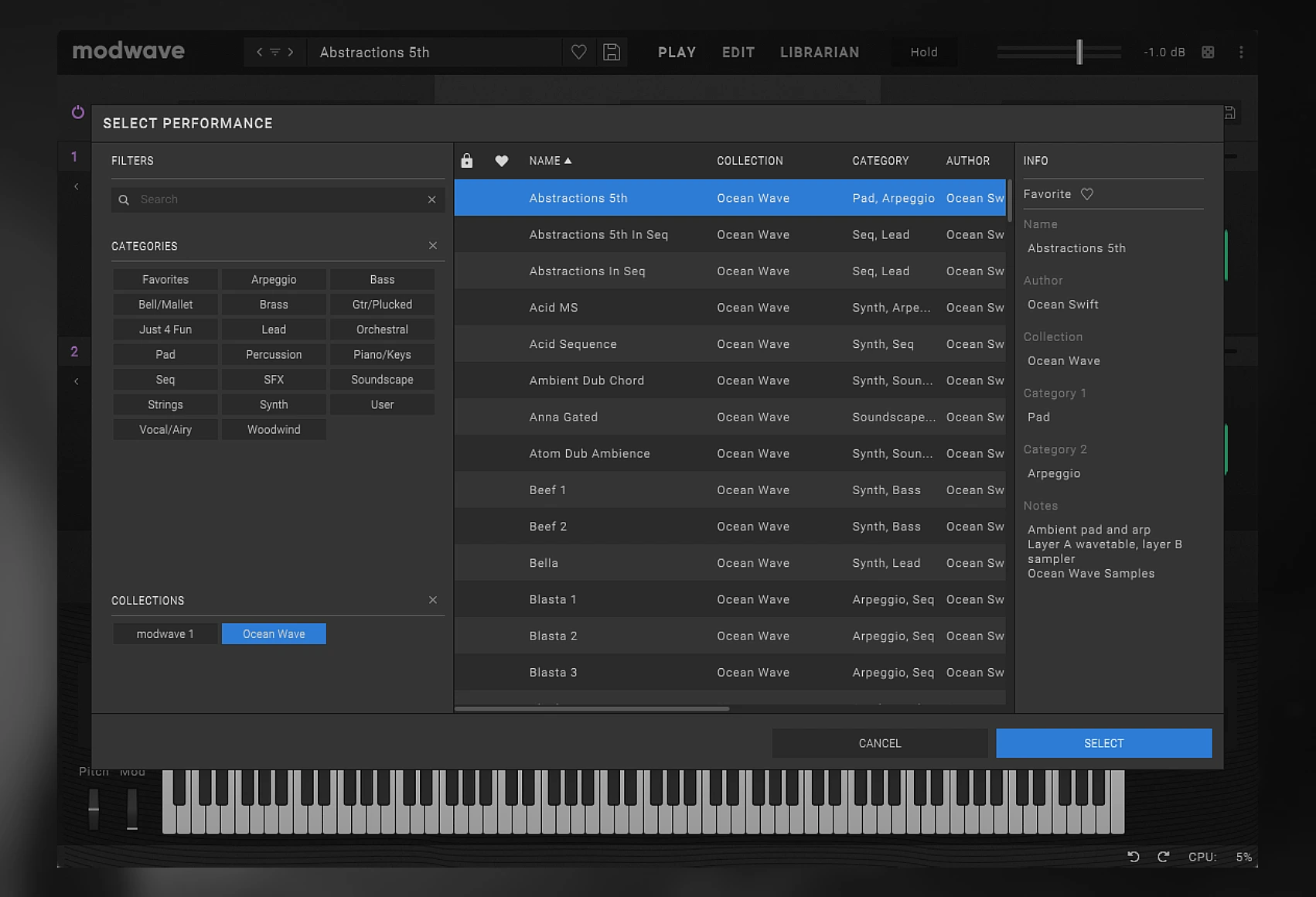Filter by Favorites category
This screenshot has width=1316, height=897.
click(x=165, y=279)
